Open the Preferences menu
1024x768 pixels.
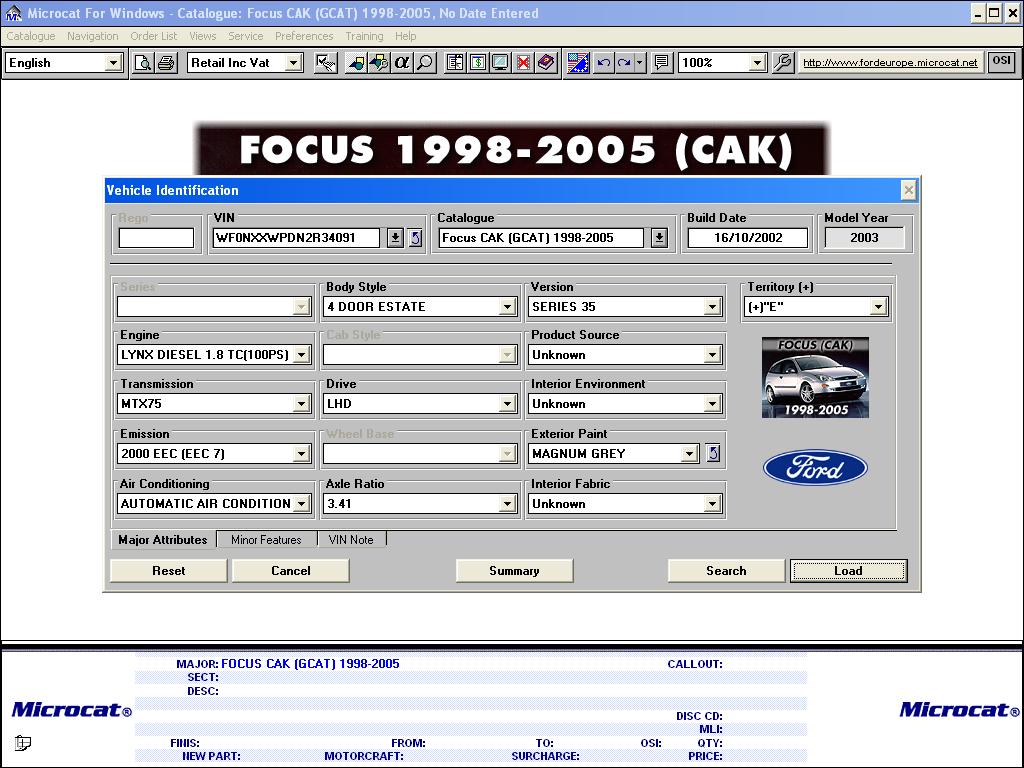click(304, 36)
